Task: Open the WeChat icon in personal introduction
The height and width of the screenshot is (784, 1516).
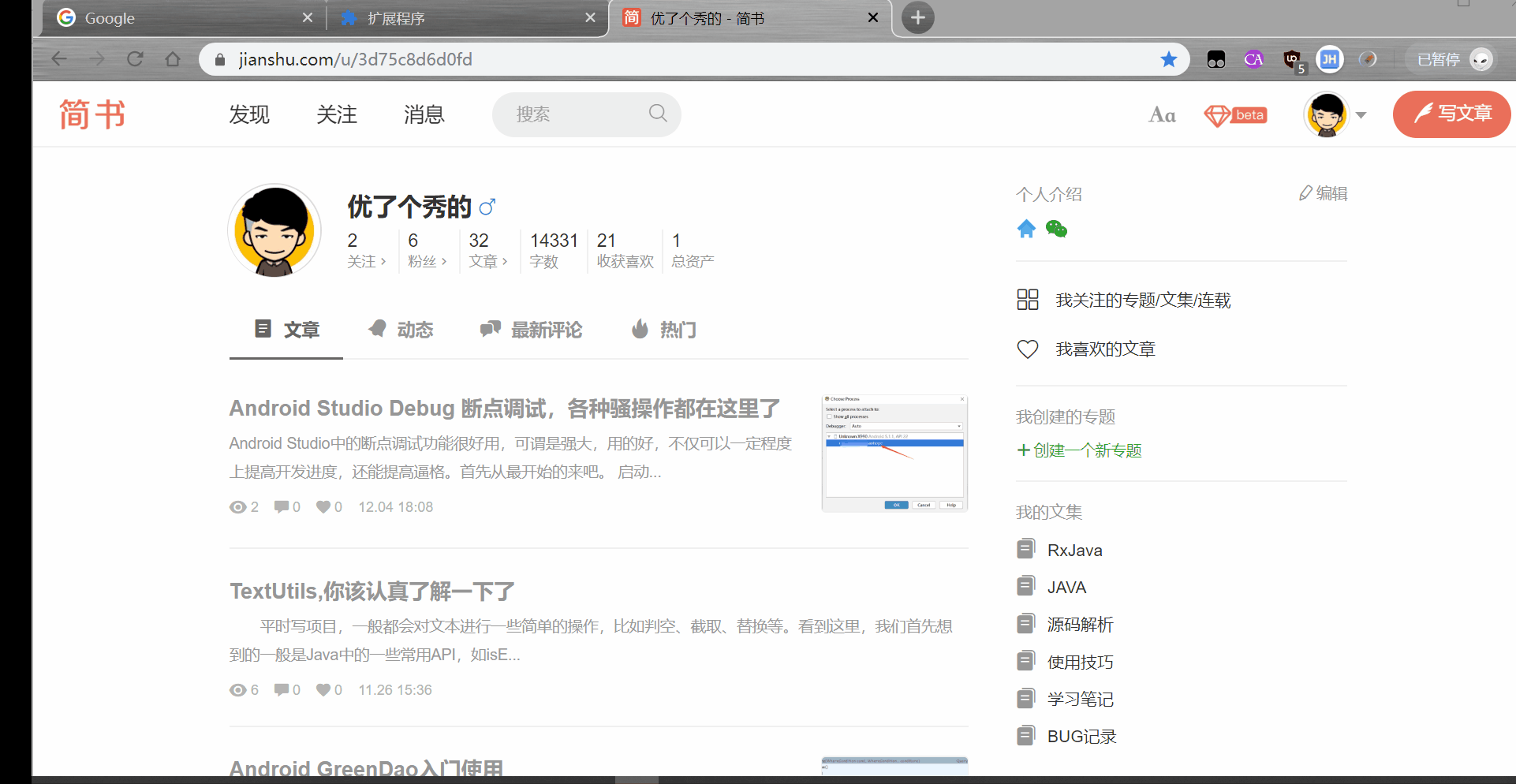Action: pyautogui.click(x=1056, y=229)
